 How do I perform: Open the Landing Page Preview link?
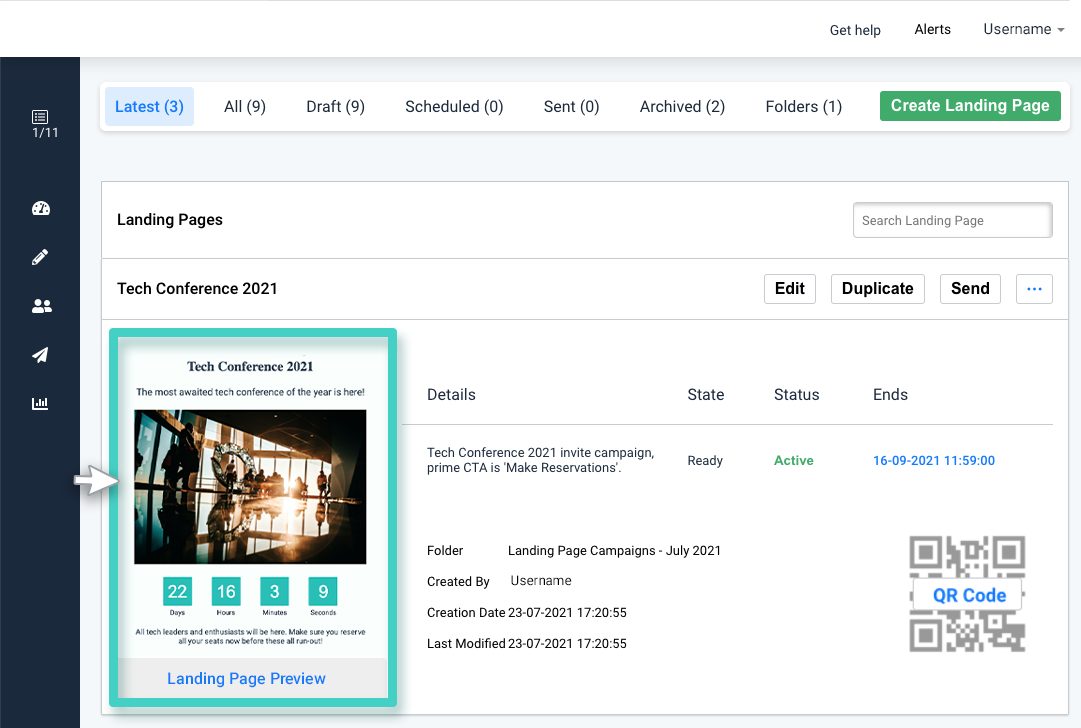coord(246,678)
